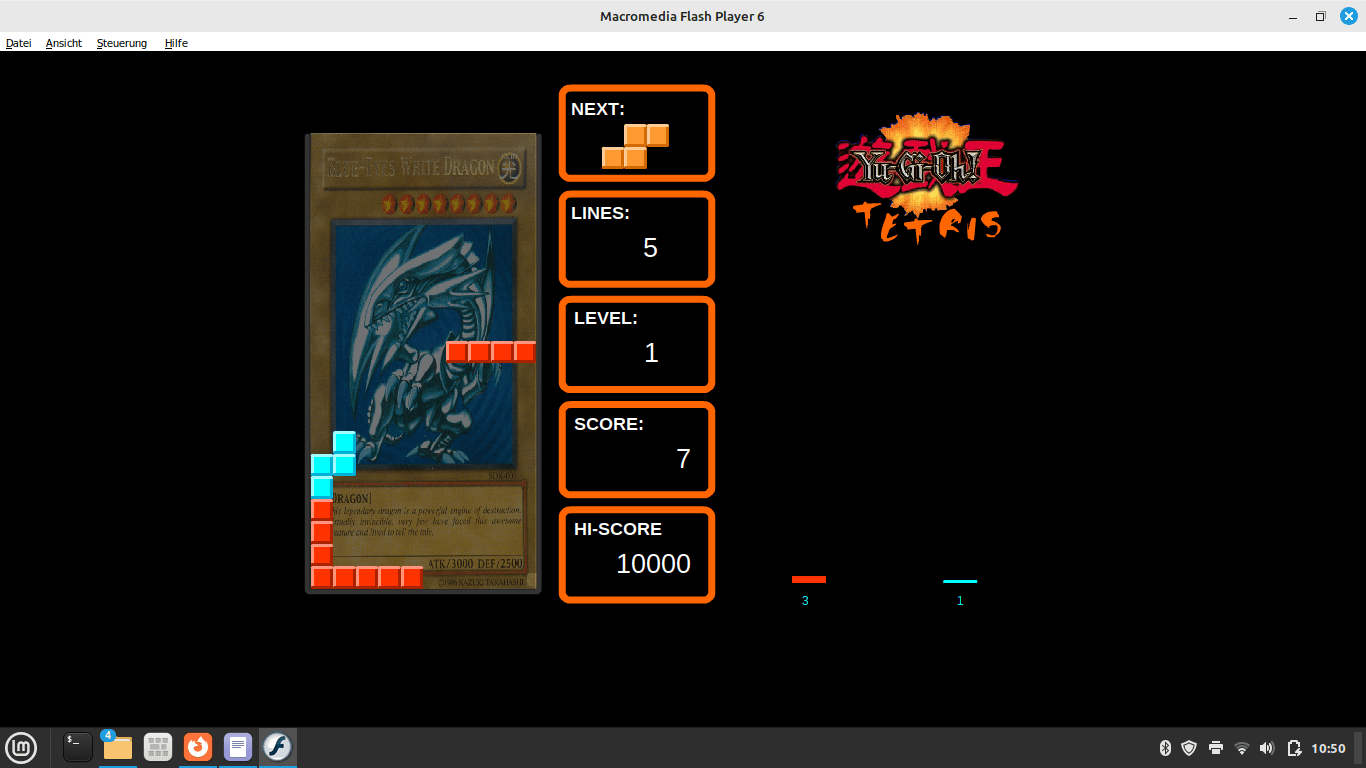The width and height of the screenshot is (1366, 768).
Task: Restore the Flash Player window
Action: [x=1320, y=16]
